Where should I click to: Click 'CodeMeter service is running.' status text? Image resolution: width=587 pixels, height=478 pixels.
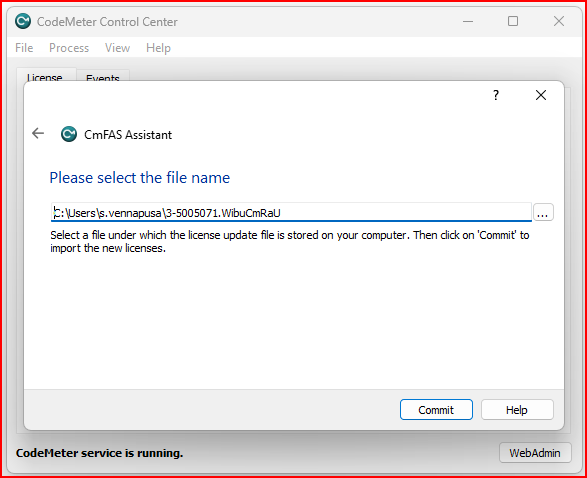point(100,453)
